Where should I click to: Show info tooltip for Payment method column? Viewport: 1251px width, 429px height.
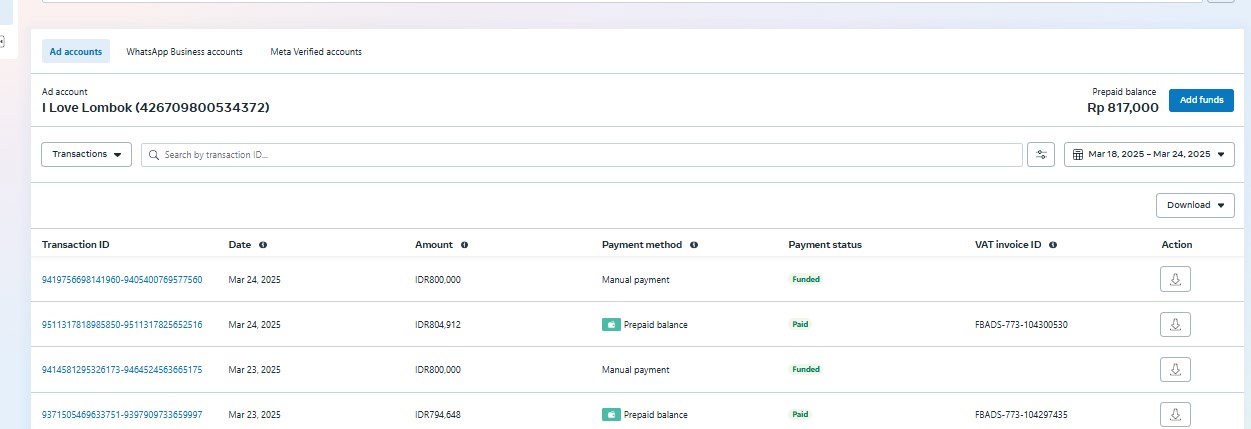point(694,245)
